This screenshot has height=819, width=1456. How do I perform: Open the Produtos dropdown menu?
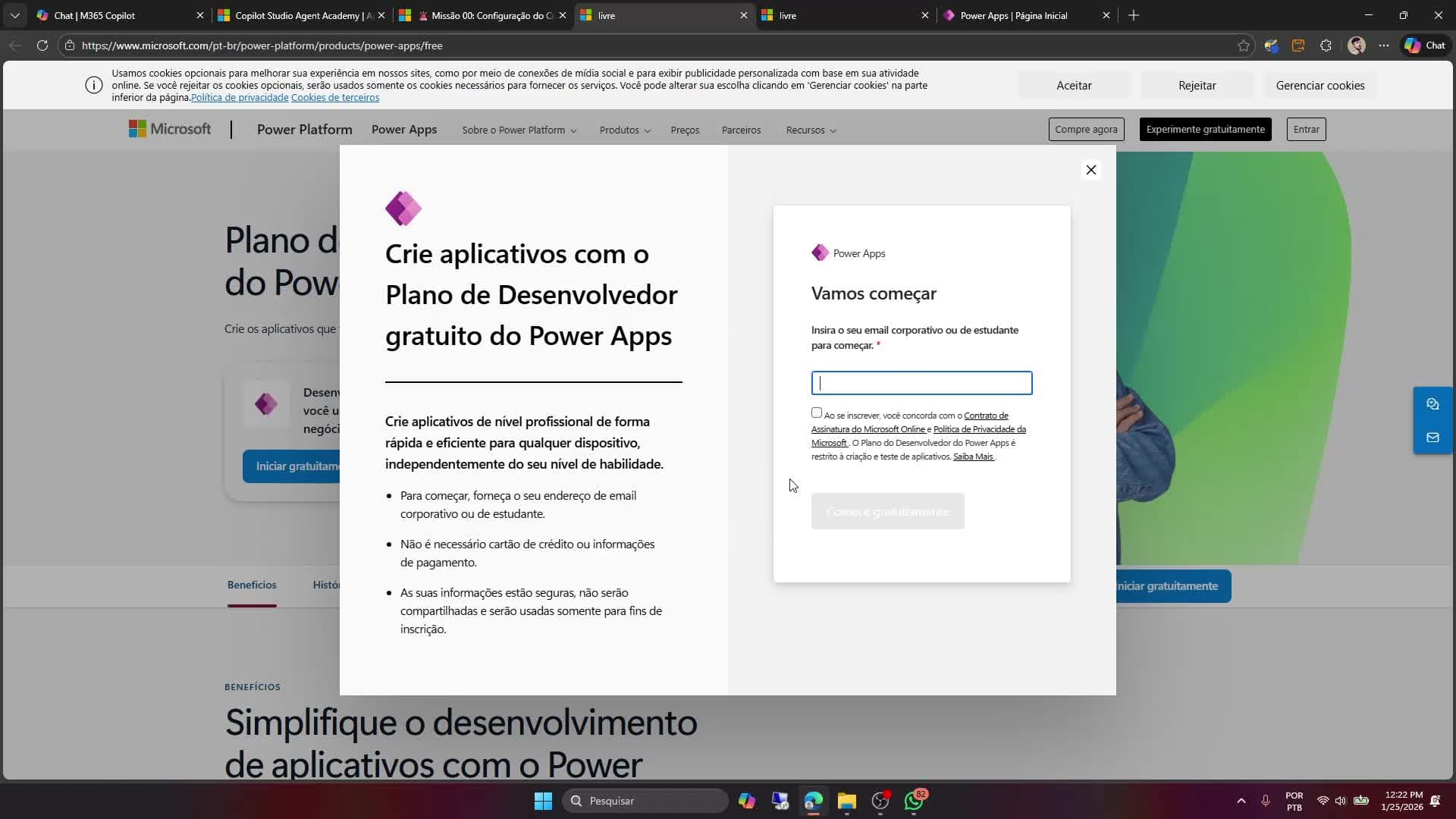(624, 130)
